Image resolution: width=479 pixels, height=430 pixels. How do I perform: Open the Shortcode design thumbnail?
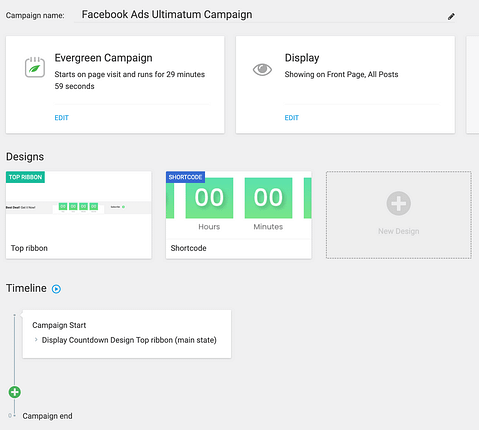(239, 205)
